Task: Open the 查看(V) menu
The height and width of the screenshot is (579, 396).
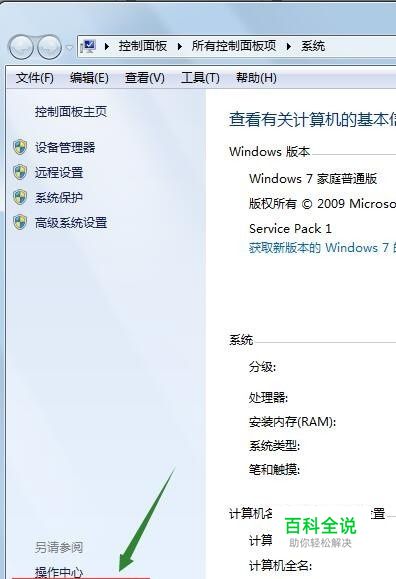Action: point(144,78)
